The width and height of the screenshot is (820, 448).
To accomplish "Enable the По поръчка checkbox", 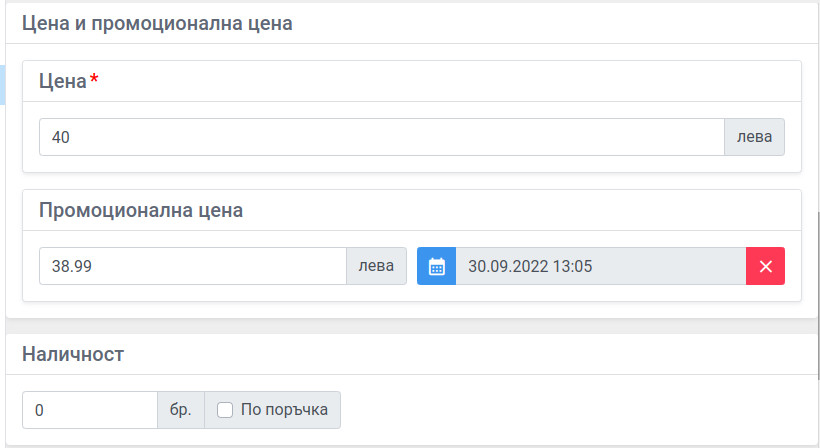I will click(x=225, y=410).
